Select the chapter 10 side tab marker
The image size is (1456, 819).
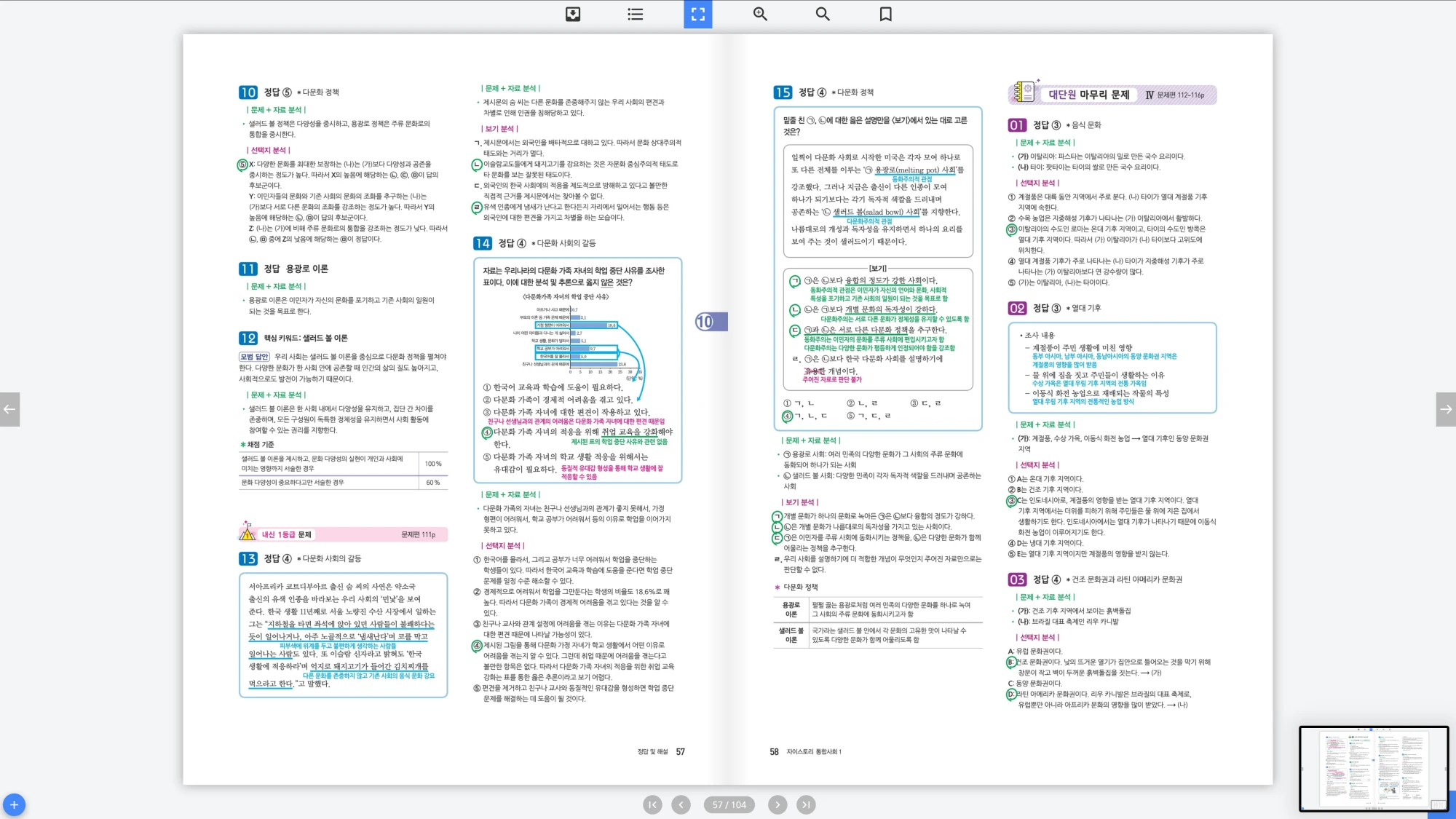pos(711,322)
